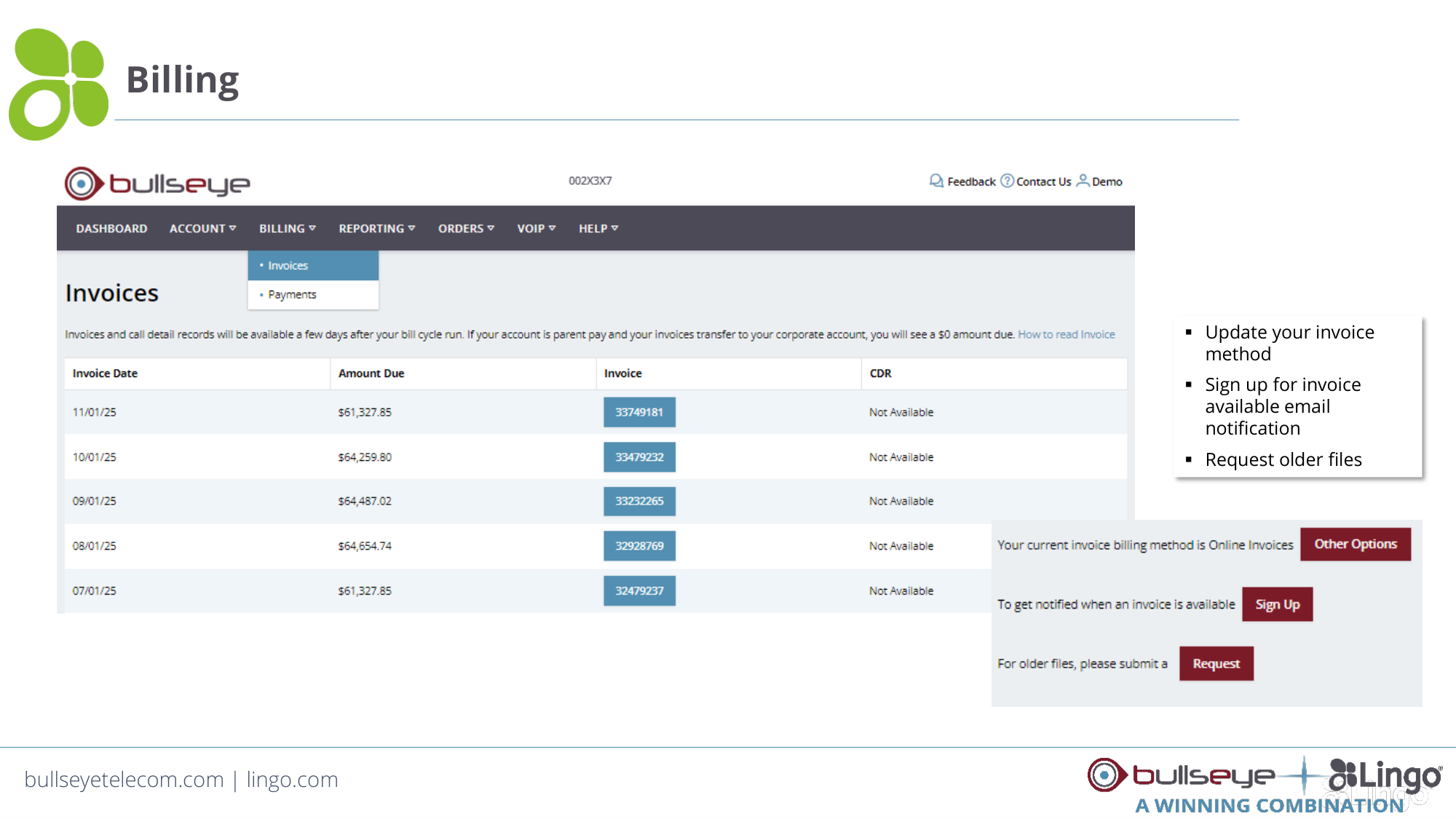This screenshot has width=1456, height=819.
Task: Select Invoices in the Billing submenu
Action: (313, 266)
